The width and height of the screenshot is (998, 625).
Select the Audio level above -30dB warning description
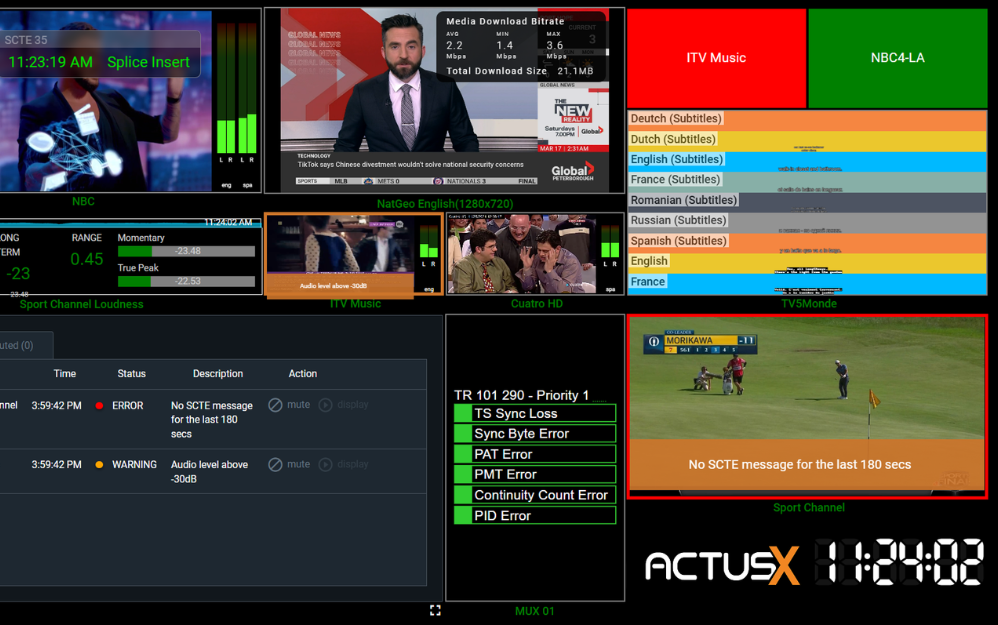click(x=209, y=472)
